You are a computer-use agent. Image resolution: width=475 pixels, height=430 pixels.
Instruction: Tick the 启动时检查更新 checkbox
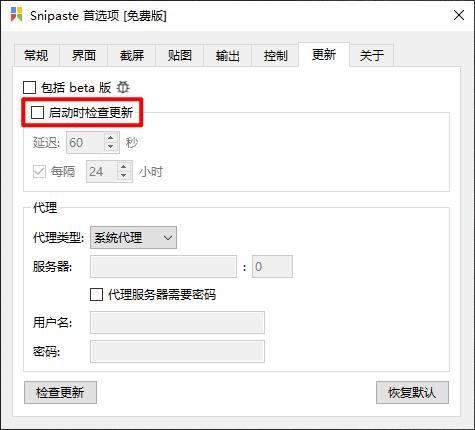pos(37,112)
